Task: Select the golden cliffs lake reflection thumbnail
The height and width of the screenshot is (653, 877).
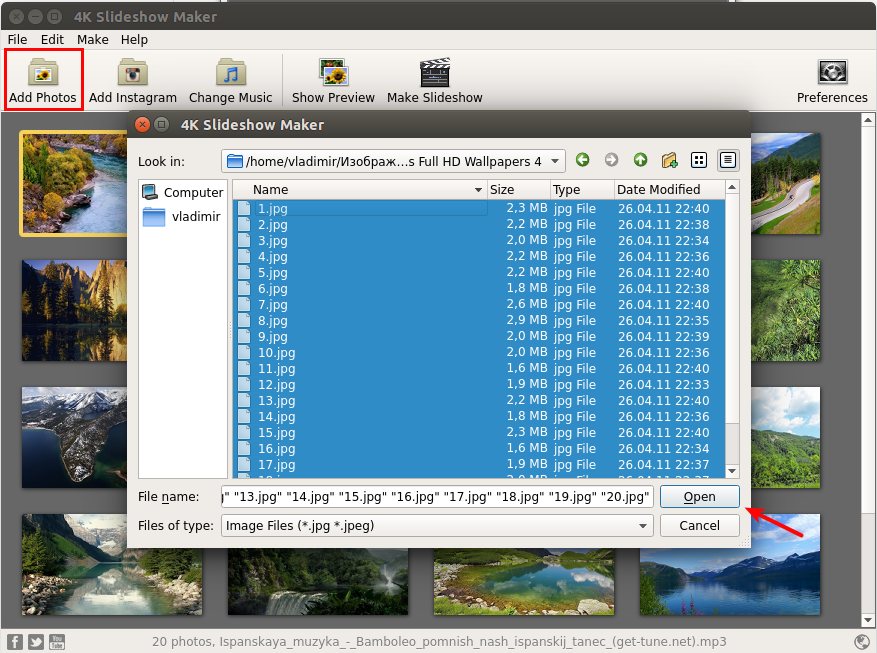Action: click(75, 310)
